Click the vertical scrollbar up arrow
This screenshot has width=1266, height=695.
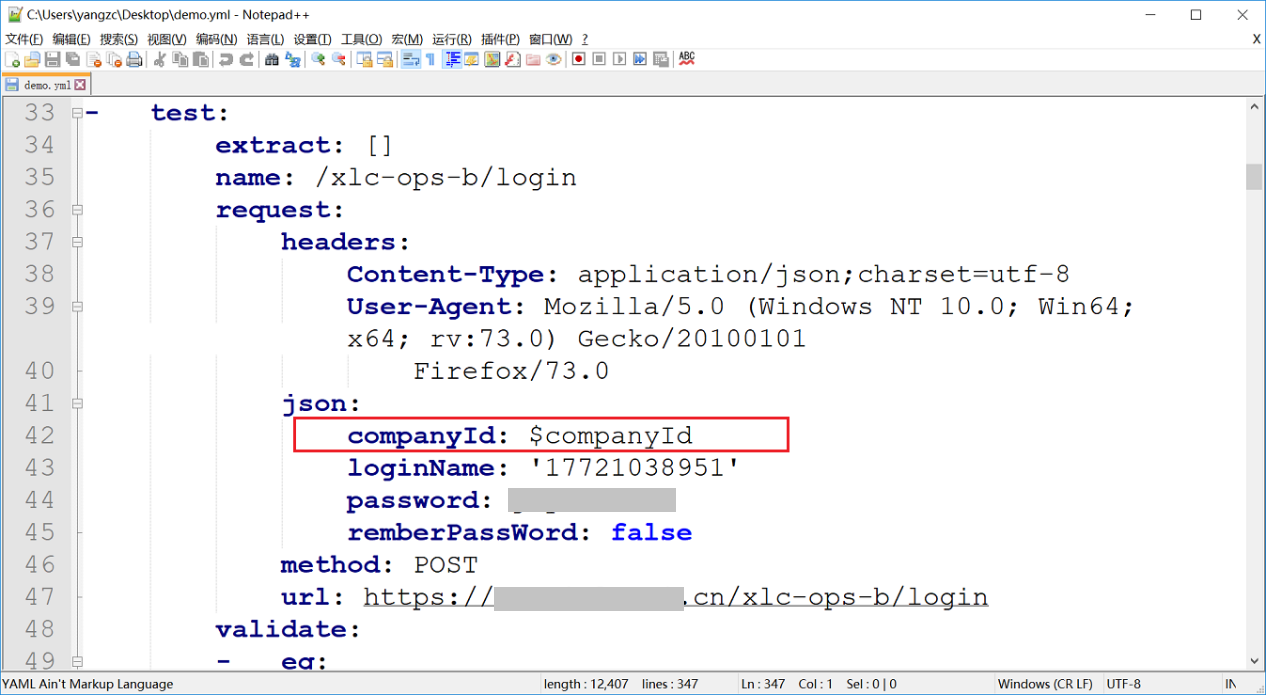pos(1254,107)
